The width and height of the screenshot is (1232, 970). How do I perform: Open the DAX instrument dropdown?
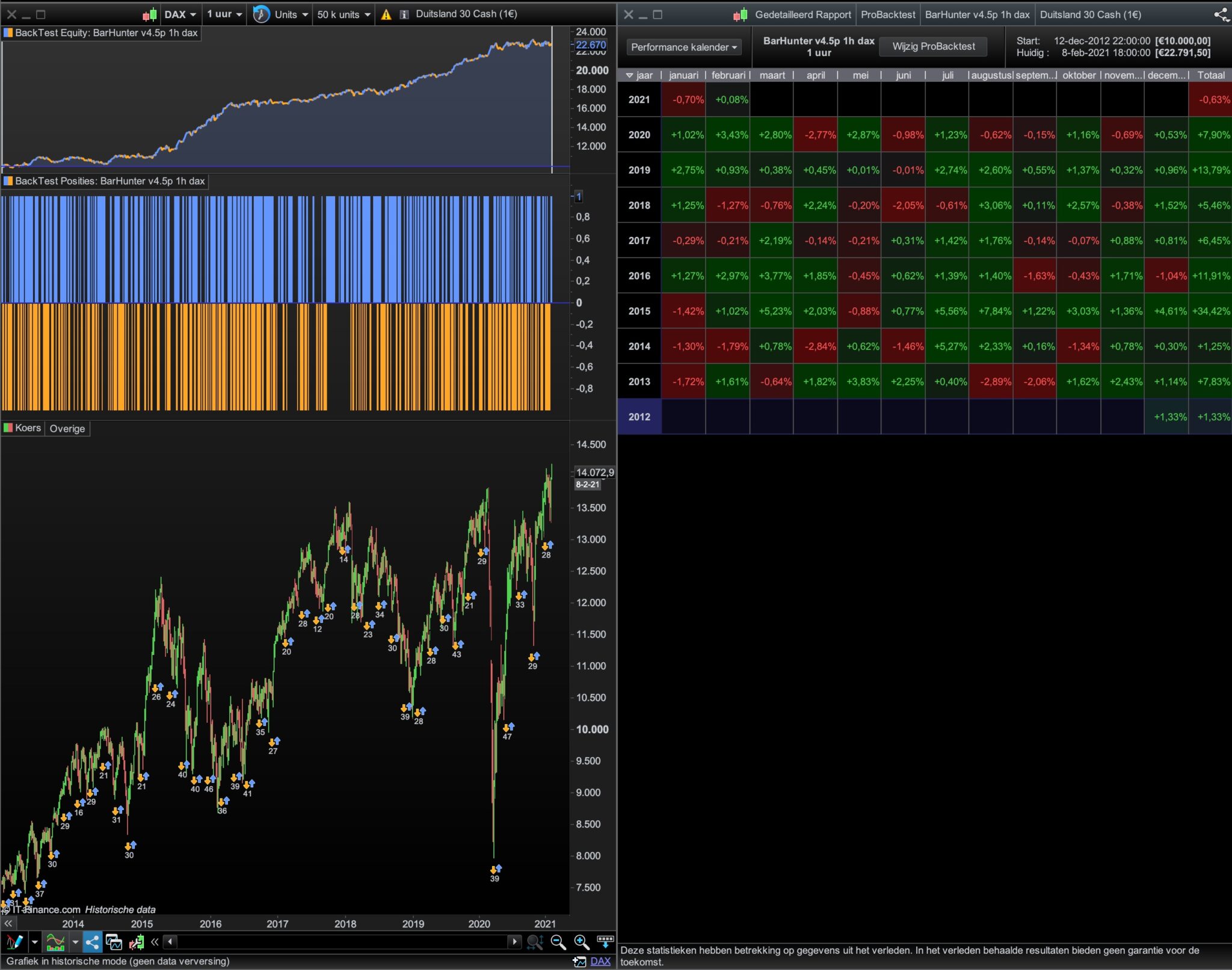[x=180, y=14]
